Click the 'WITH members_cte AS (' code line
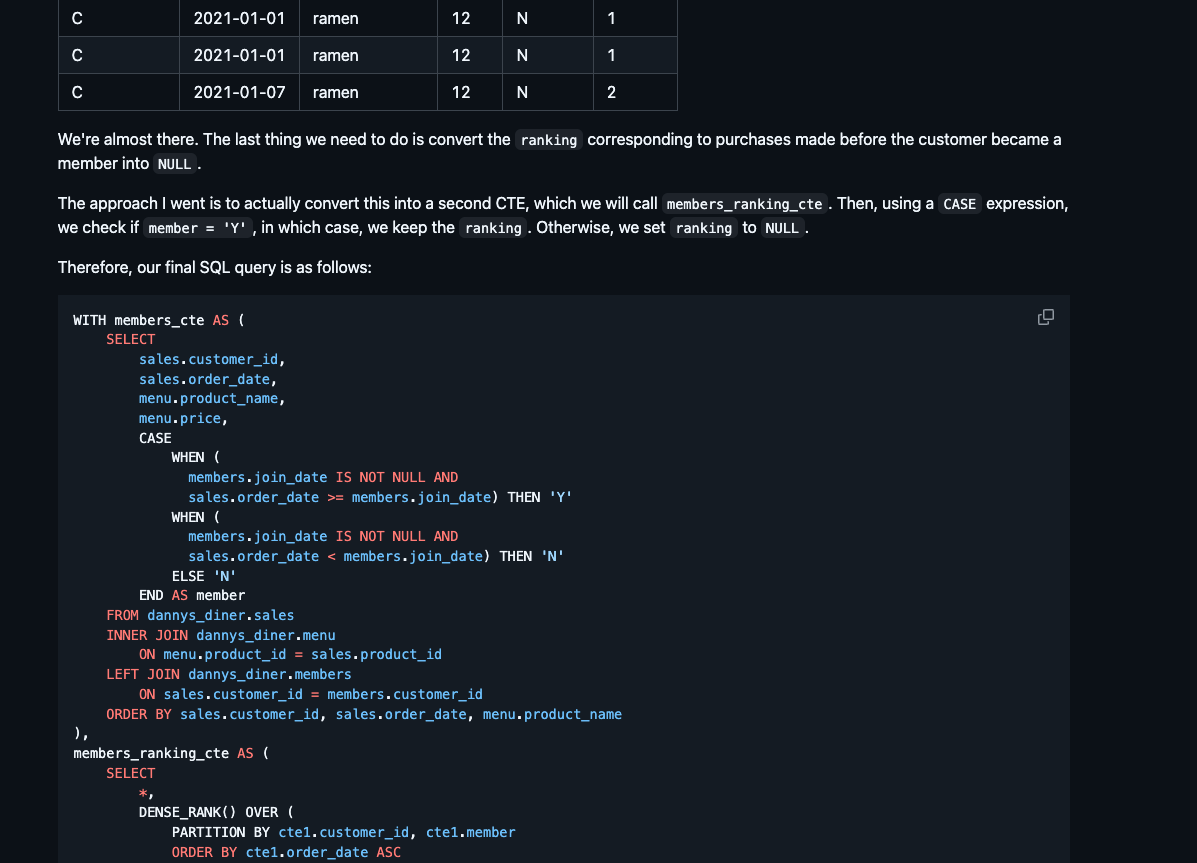 click(158, 320)
